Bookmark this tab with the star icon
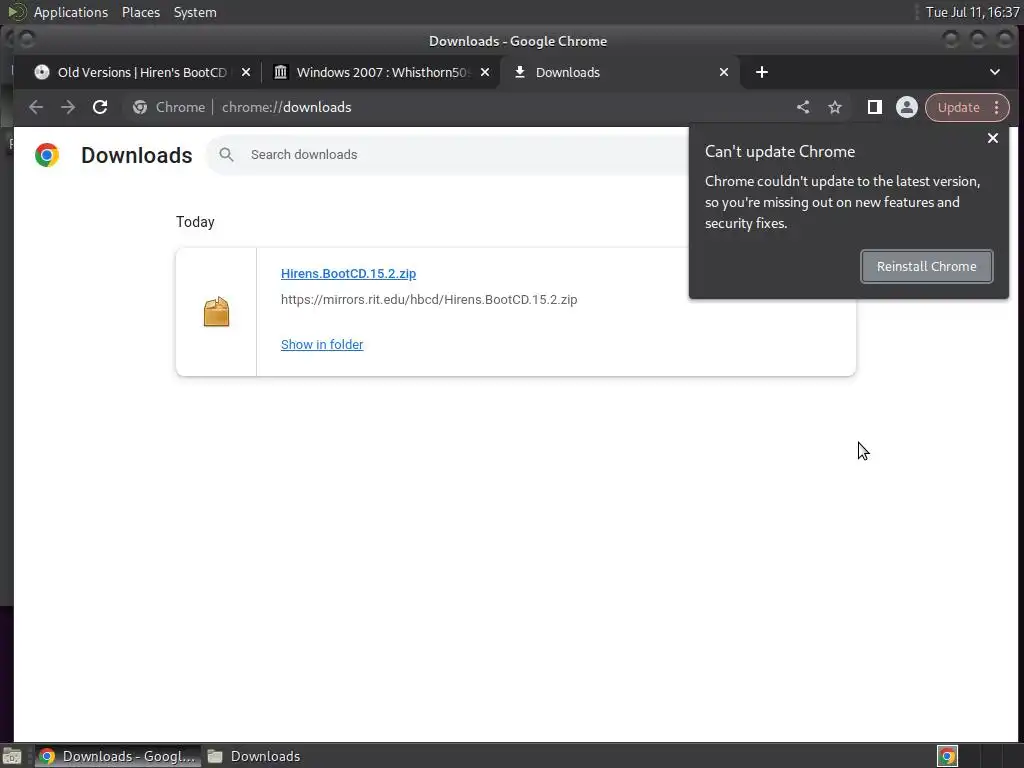This screenshot has width=1024, height=768. tap(835, 107)
